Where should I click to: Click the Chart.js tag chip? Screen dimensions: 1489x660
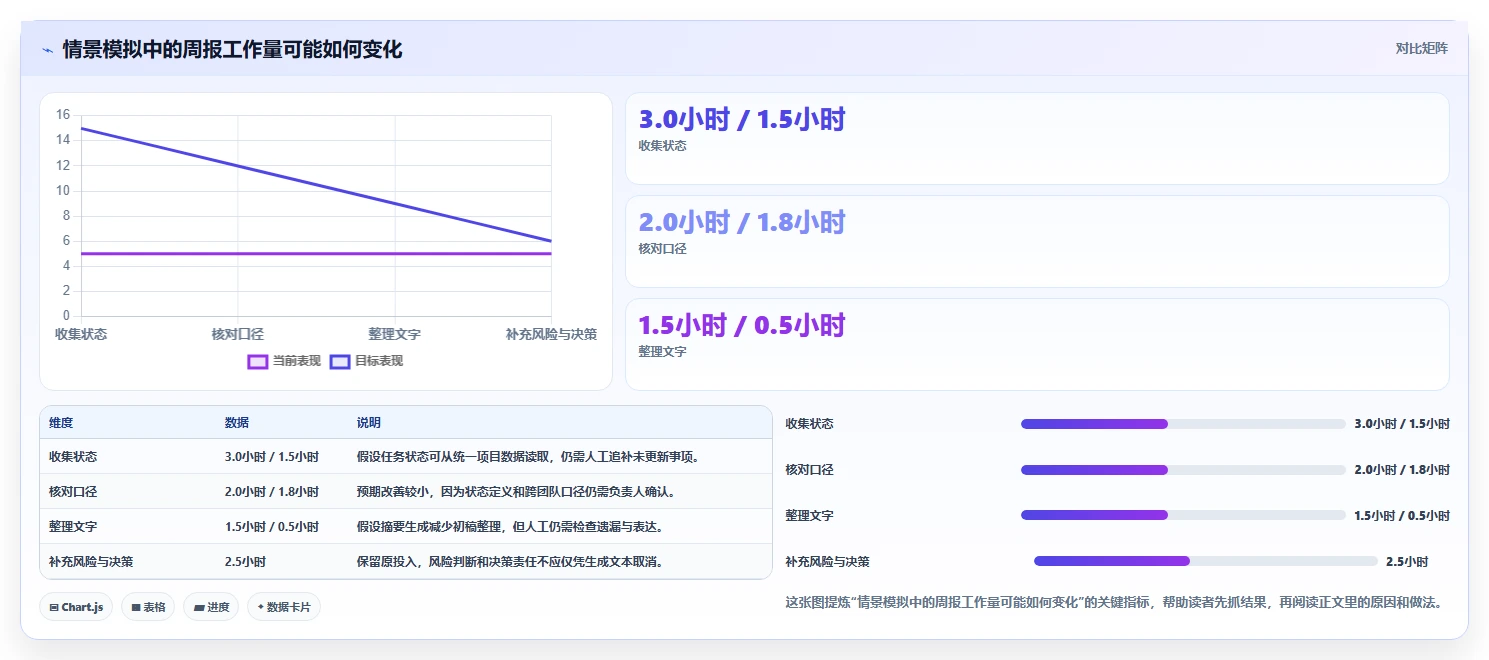pyautogui.click(x=76, y=607)
